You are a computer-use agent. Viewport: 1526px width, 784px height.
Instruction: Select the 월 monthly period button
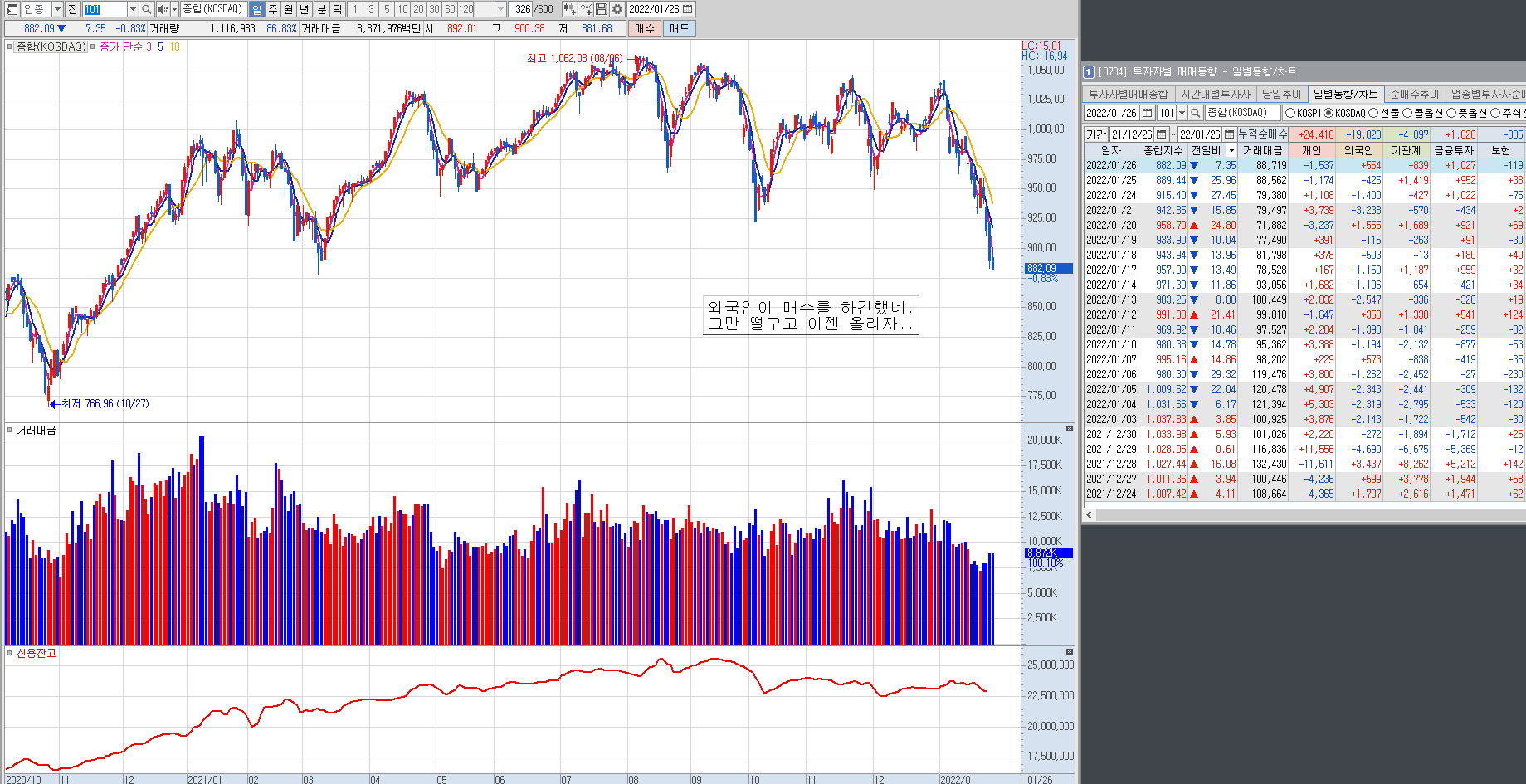pyautogui.click(x=288, y=9)
